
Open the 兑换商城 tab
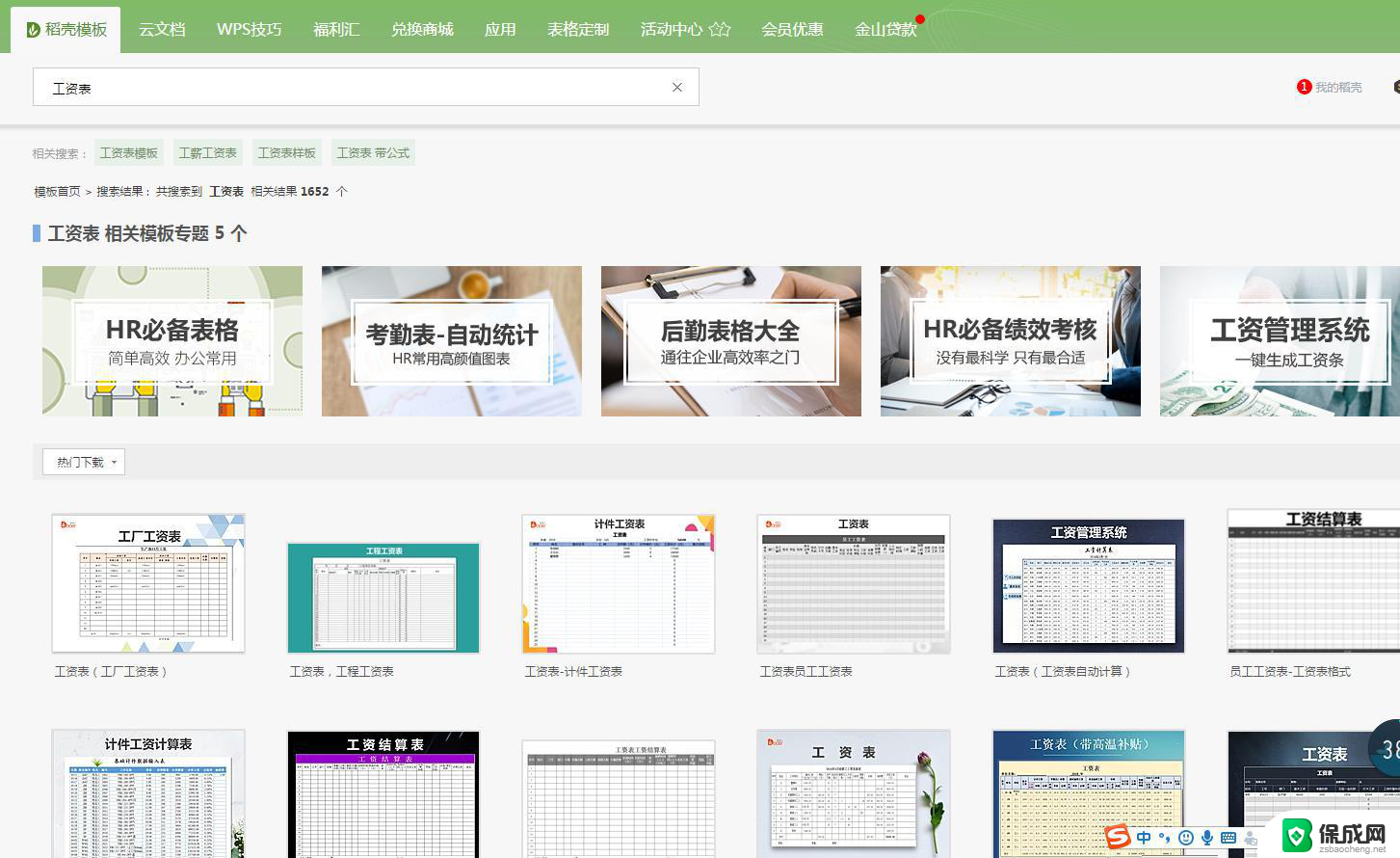(422, 30)
